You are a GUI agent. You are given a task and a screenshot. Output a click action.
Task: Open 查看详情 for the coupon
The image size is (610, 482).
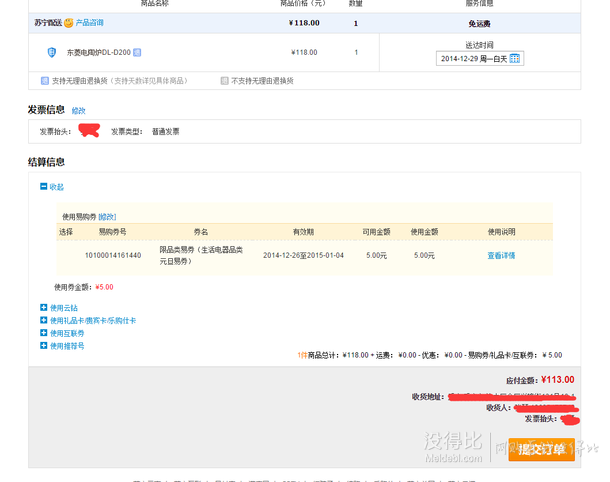500,255
